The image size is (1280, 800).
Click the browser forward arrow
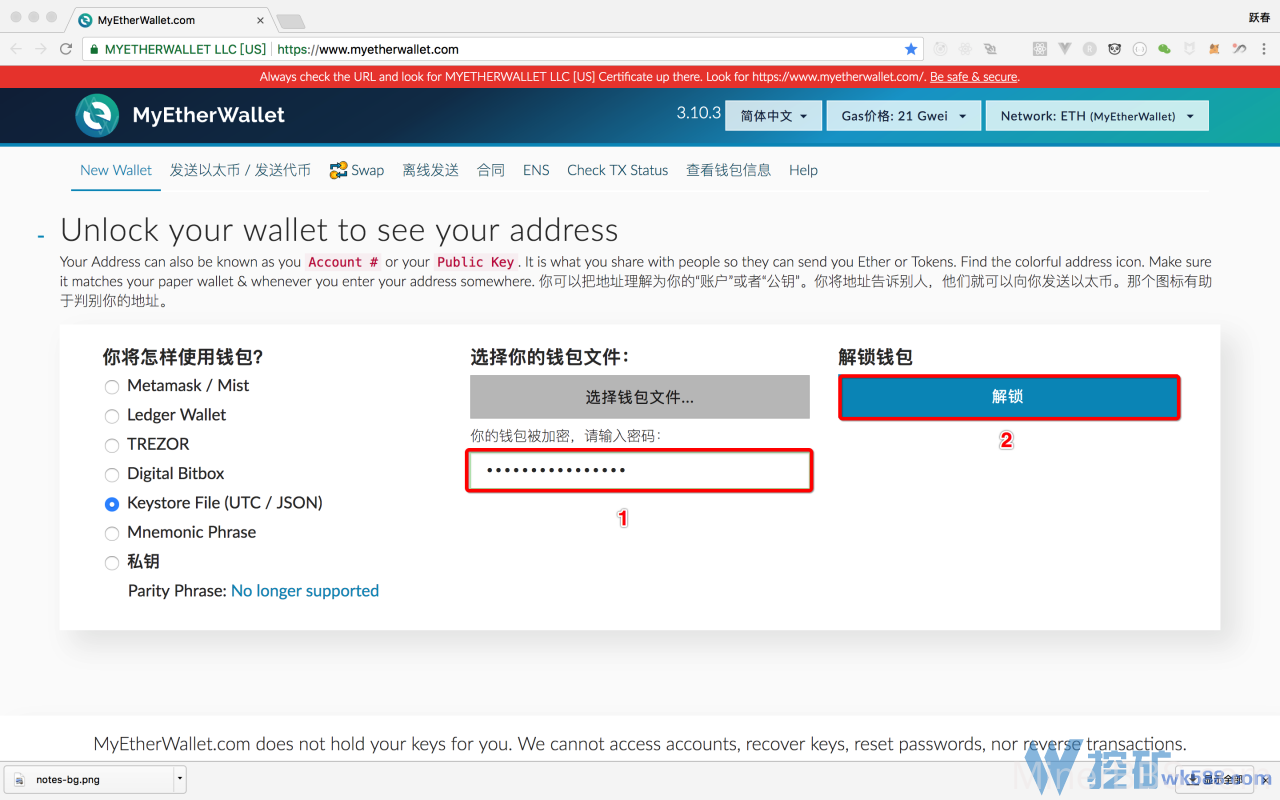pos(41,49)
